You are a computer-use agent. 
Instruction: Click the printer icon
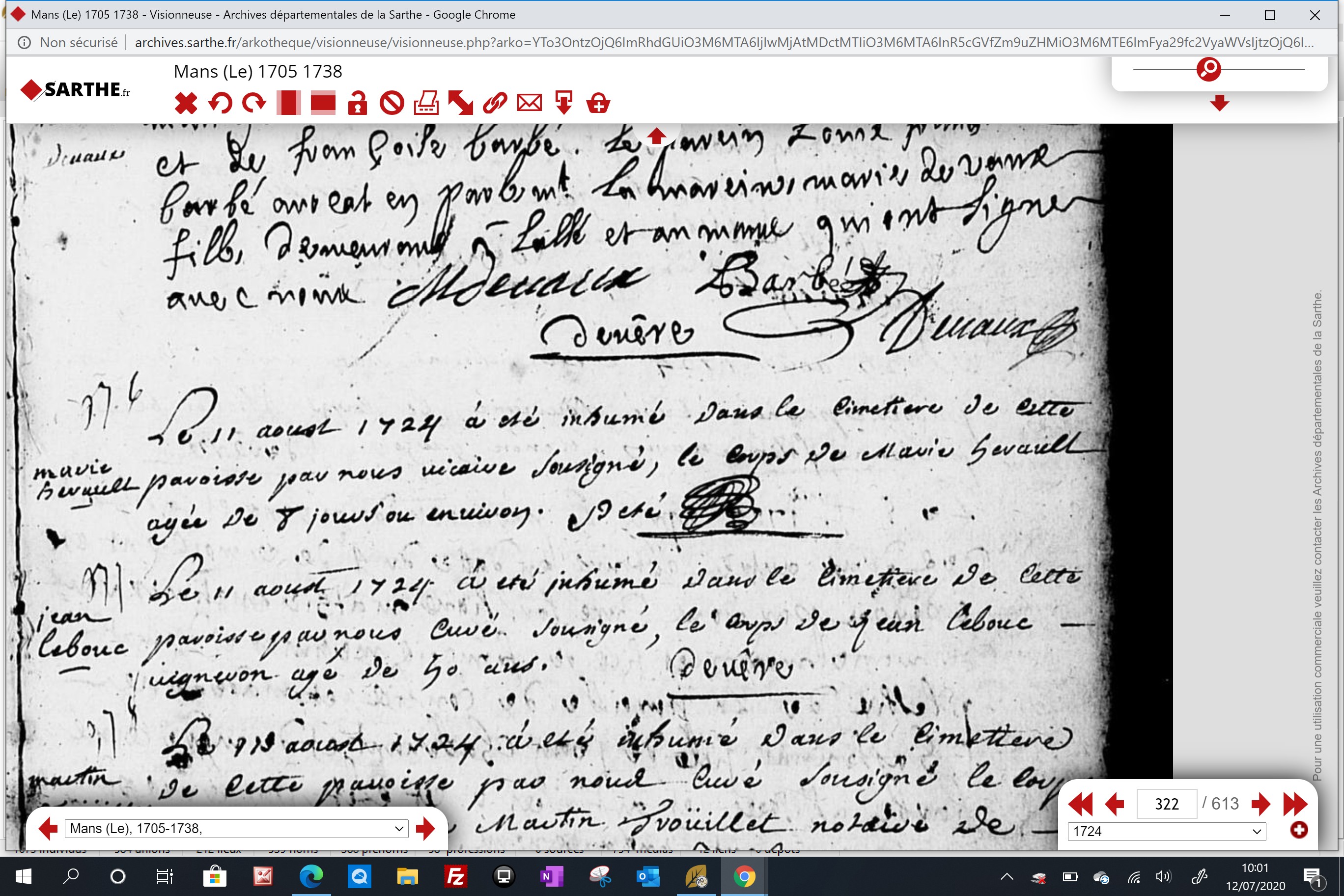tap(426, 104)
